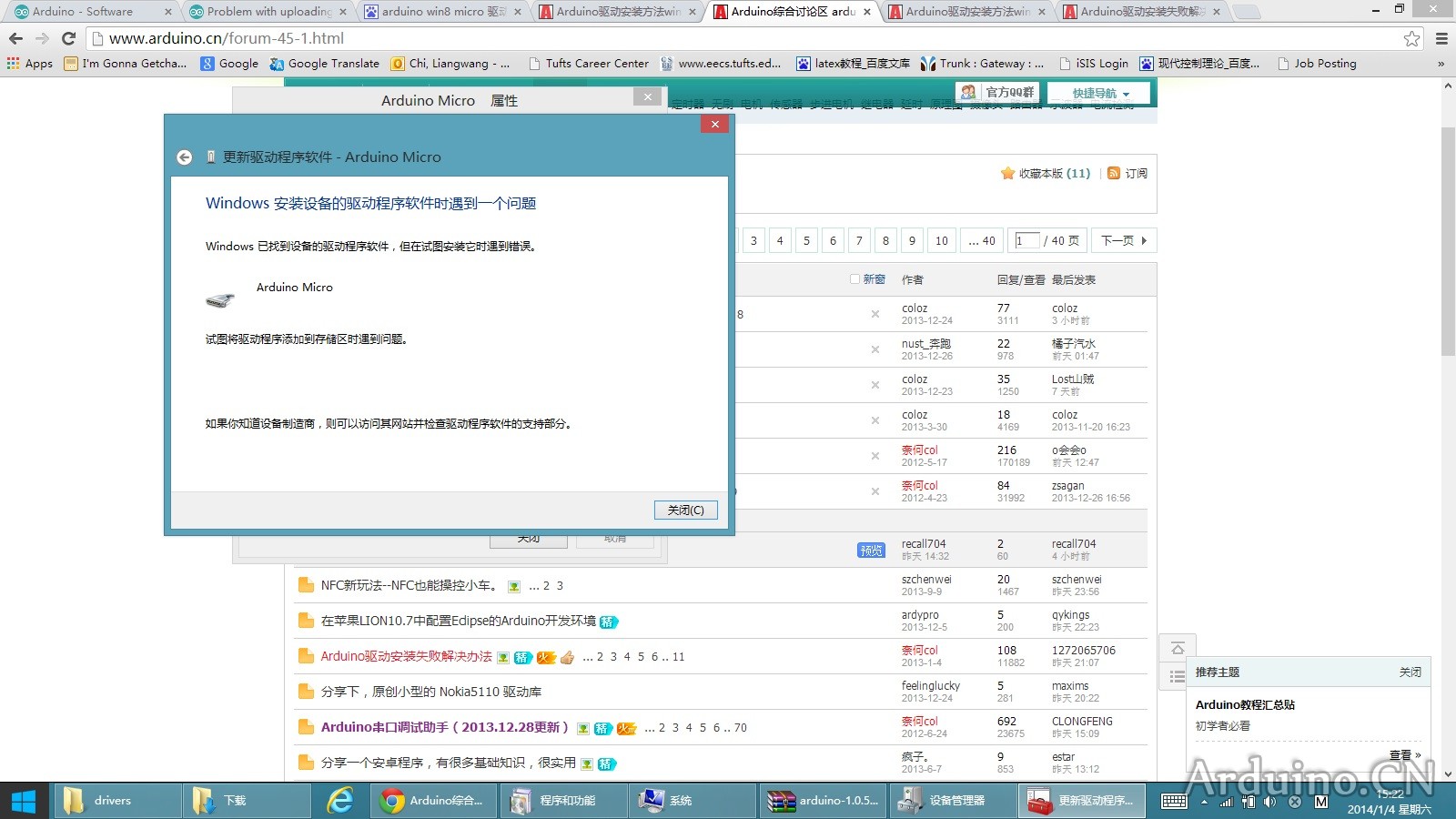The image size is (1456, 819).
Task: Go to page 11 of 驱动安装失败 thread
Action: pos(679,656)
